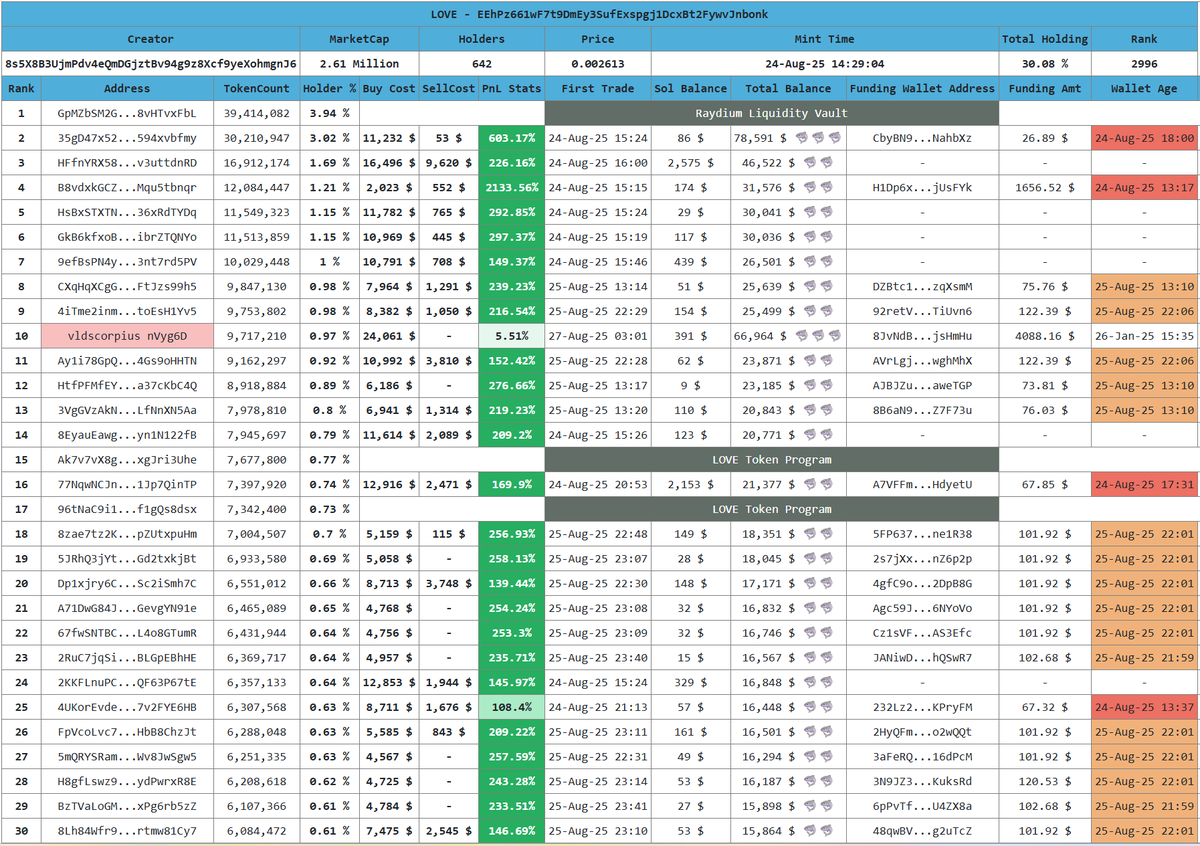The height and width of the screenshot is (846, 1200).
Task: Click the Holders count 642
Action: pyautogui.click(x=482, y=64)
